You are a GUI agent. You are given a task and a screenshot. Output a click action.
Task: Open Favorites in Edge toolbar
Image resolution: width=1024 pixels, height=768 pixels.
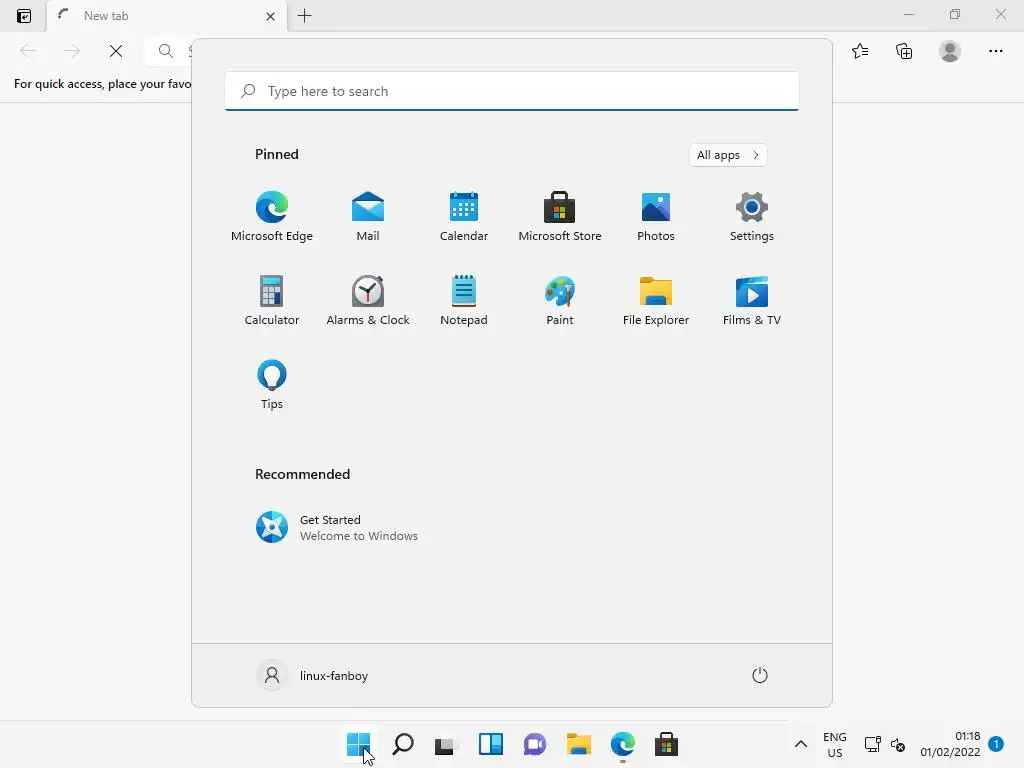tap(860, 51)
